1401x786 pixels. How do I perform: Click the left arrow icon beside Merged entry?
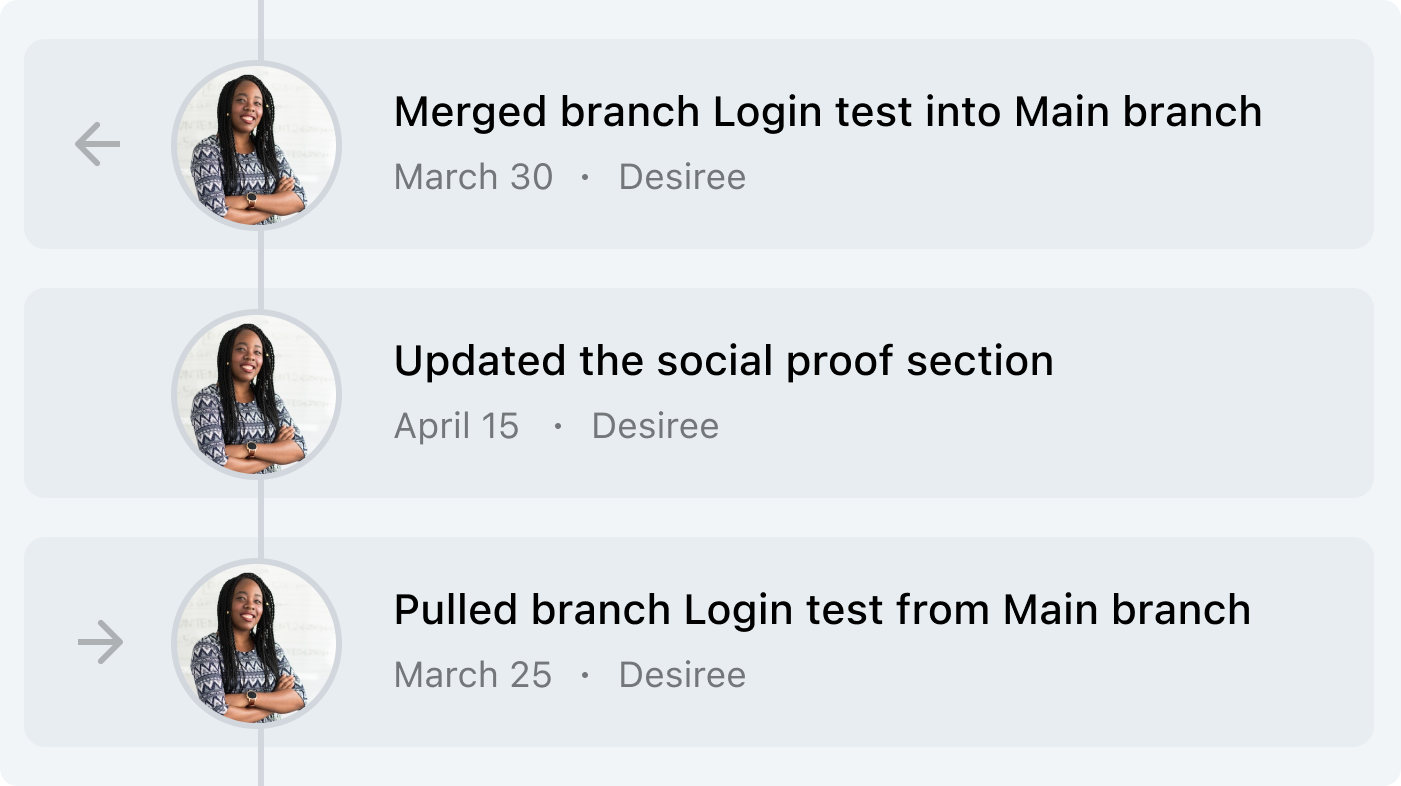98,144
